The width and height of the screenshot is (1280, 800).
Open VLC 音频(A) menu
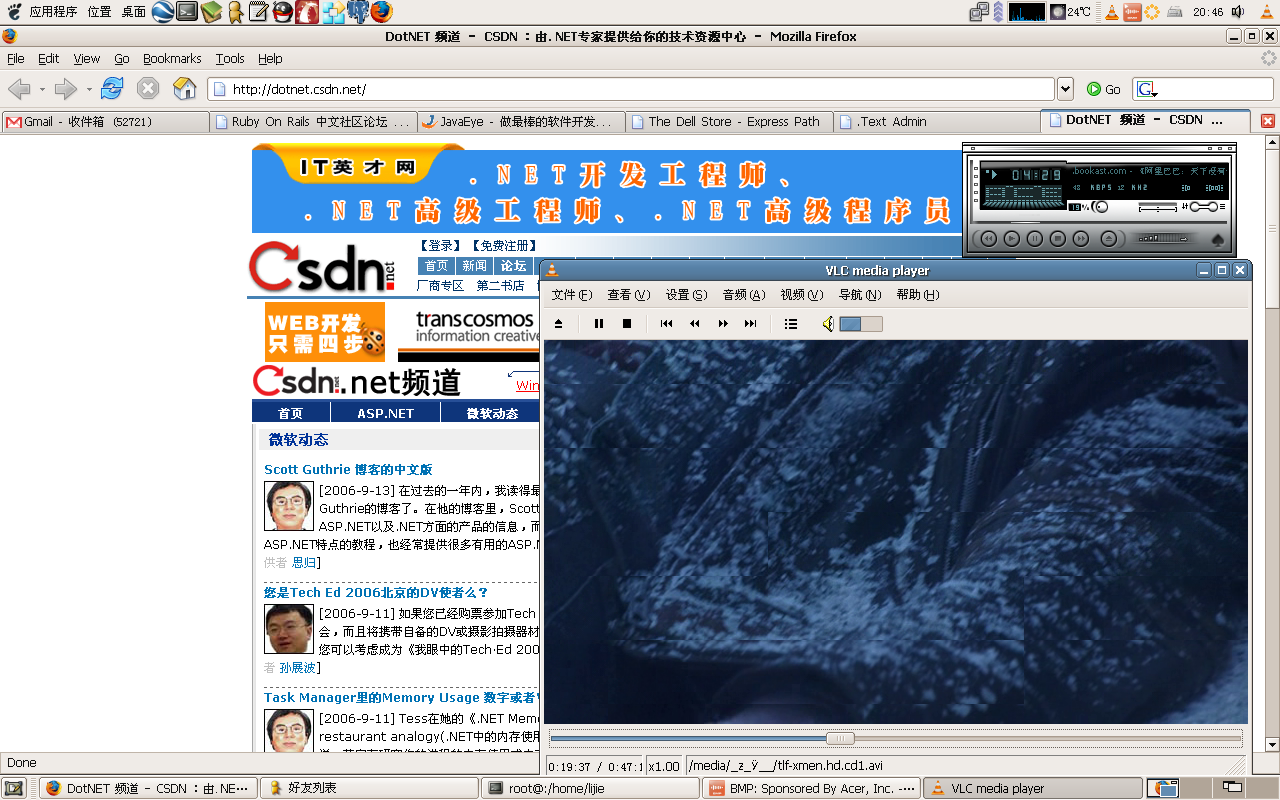click(x=744, y=295)
